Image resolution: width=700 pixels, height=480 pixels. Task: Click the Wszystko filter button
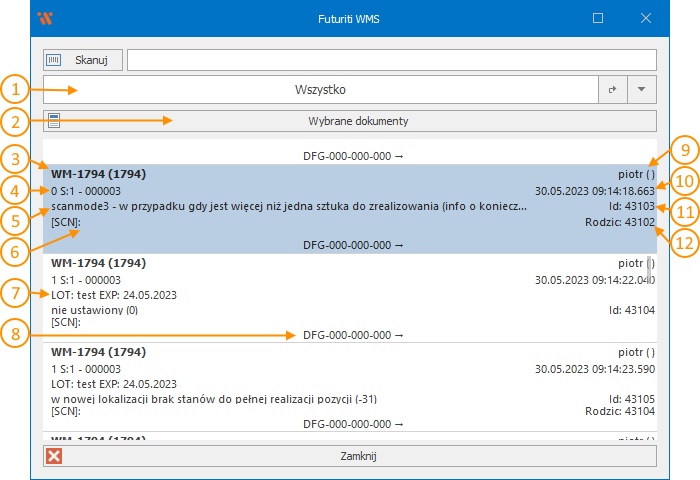click(320, 90)
